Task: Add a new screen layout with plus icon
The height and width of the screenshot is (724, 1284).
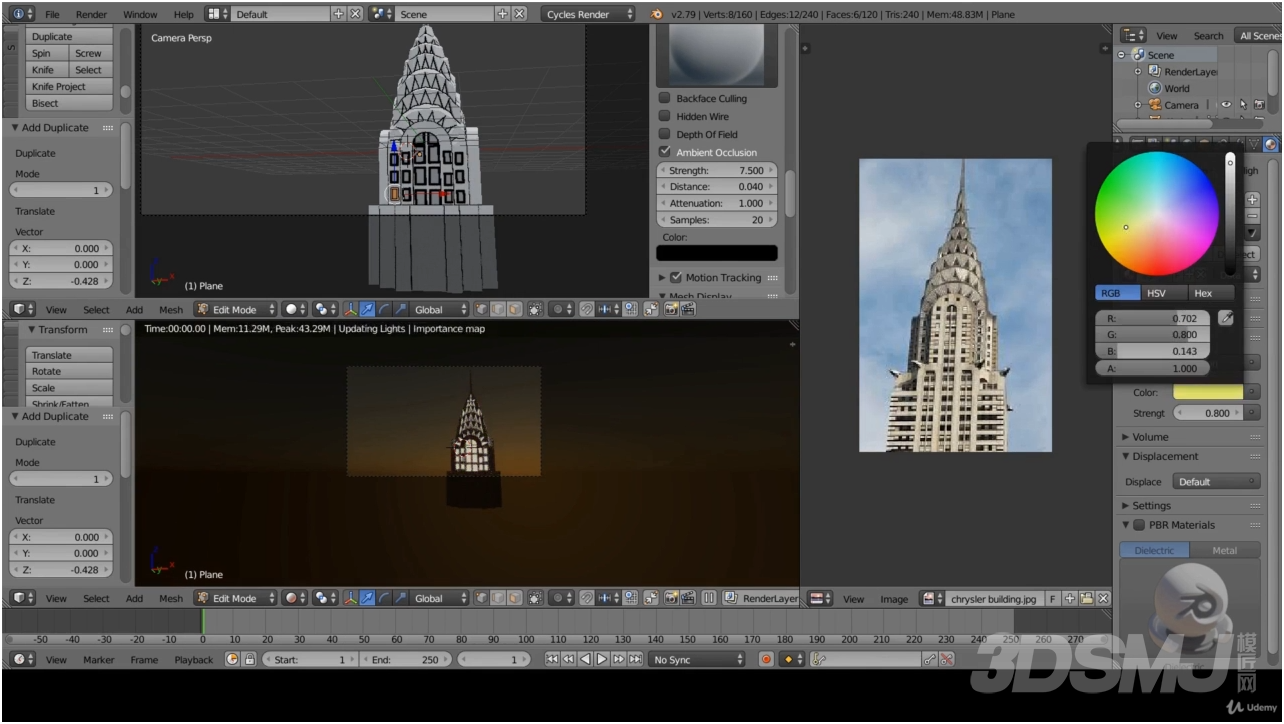Action: (338, 14)
